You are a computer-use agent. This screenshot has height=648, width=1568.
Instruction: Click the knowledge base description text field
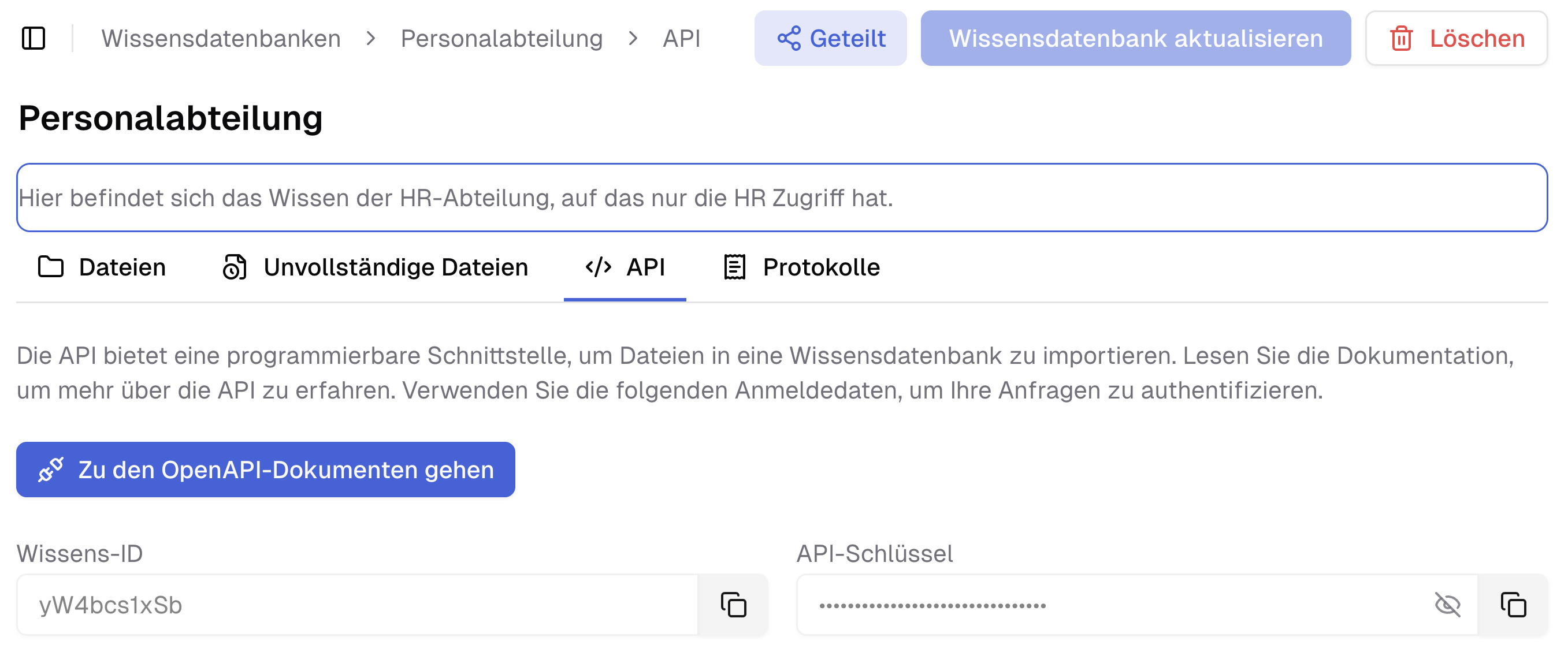tap(784, 196)
